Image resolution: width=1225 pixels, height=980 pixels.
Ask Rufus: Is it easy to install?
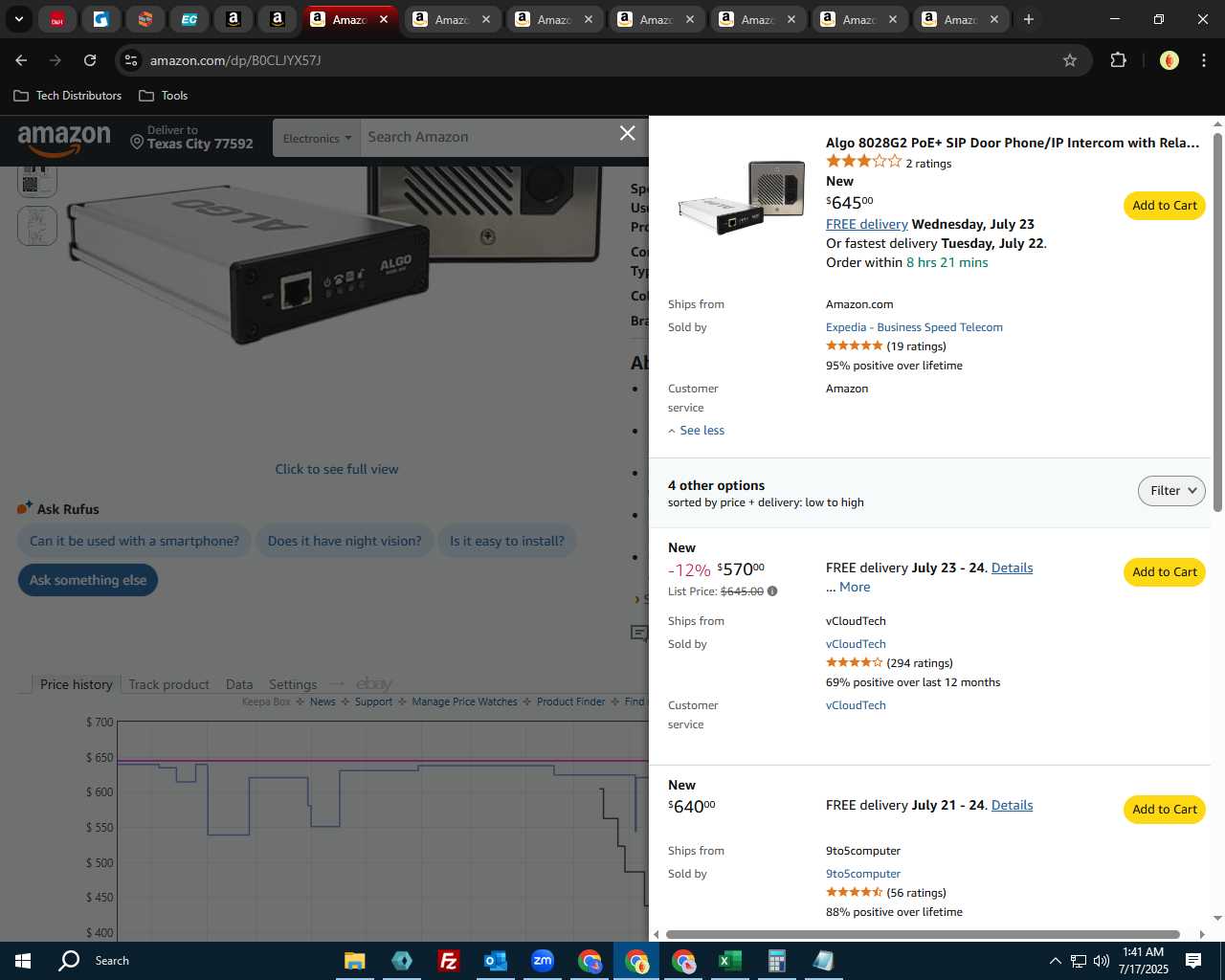coord(507,541)
